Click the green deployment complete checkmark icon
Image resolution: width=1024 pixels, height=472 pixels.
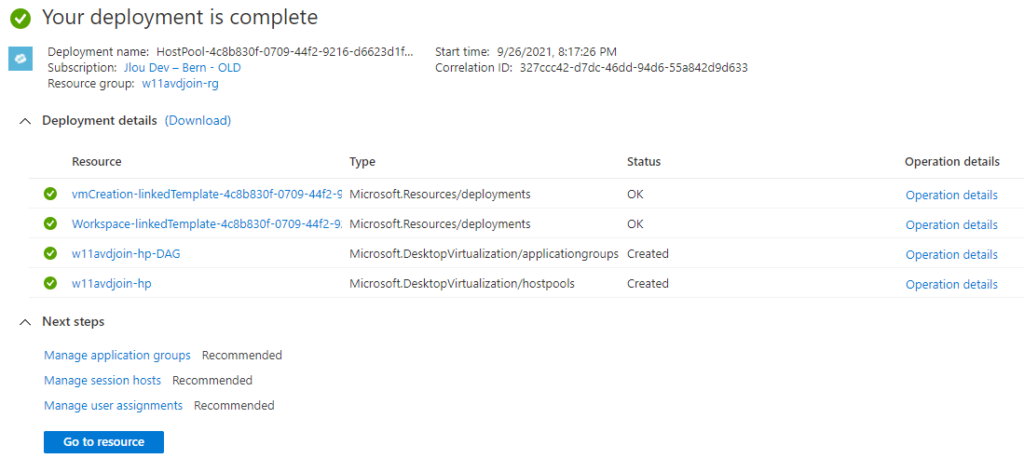pos(20,18)
